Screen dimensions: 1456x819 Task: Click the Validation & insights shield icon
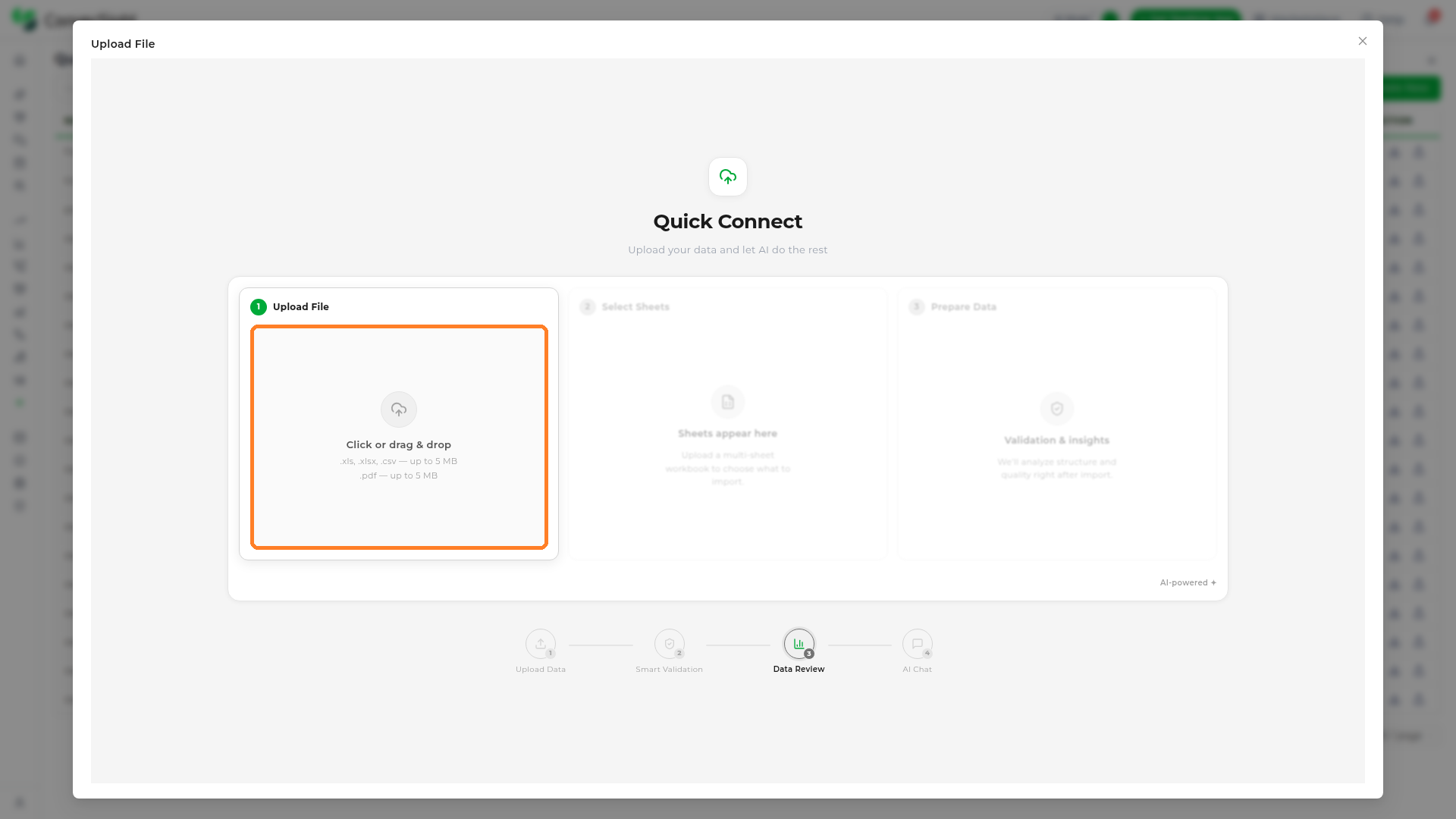click(x=1057, y=409)
